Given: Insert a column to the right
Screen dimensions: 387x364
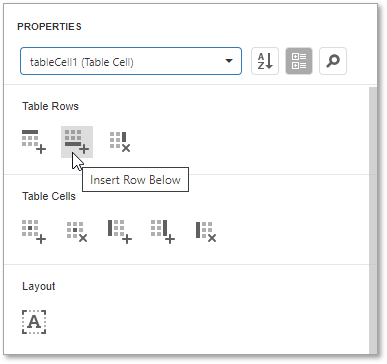Looking at the screenshot, I should [x=163, y=232].
